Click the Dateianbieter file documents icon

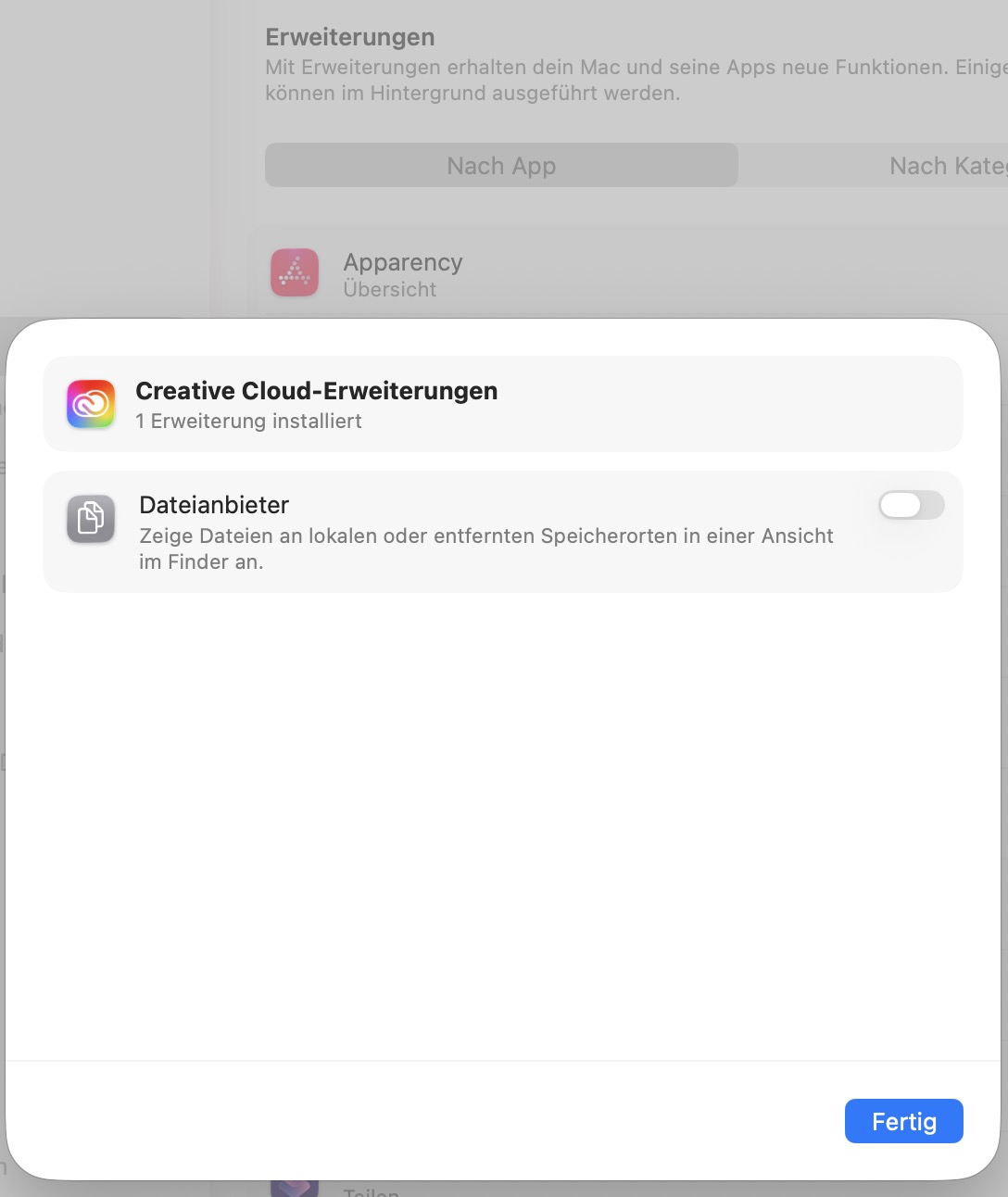(91, 519)
